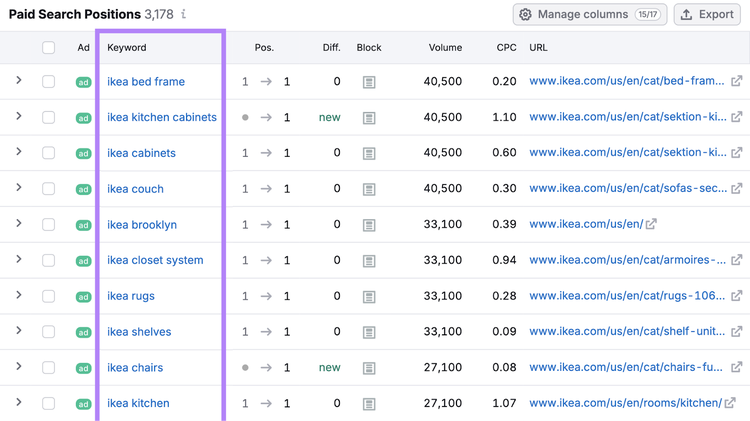
Task: Sort table by Volume column header
Action: coord(445,47)
